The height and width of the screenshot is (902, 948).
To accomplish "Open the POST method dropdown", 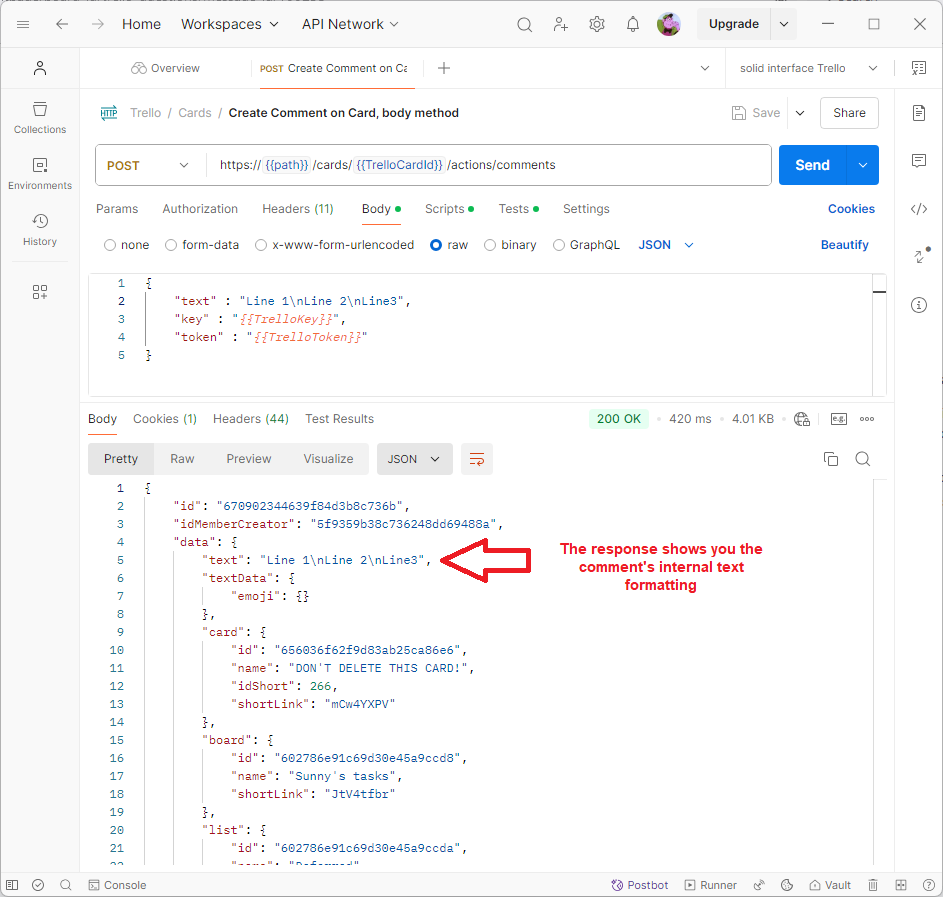I will pos(149,166).
